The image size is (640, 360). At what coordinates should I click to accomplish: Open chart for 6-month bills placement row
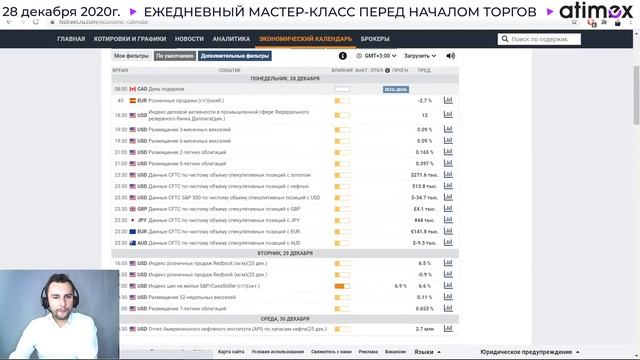coord(448,140)
